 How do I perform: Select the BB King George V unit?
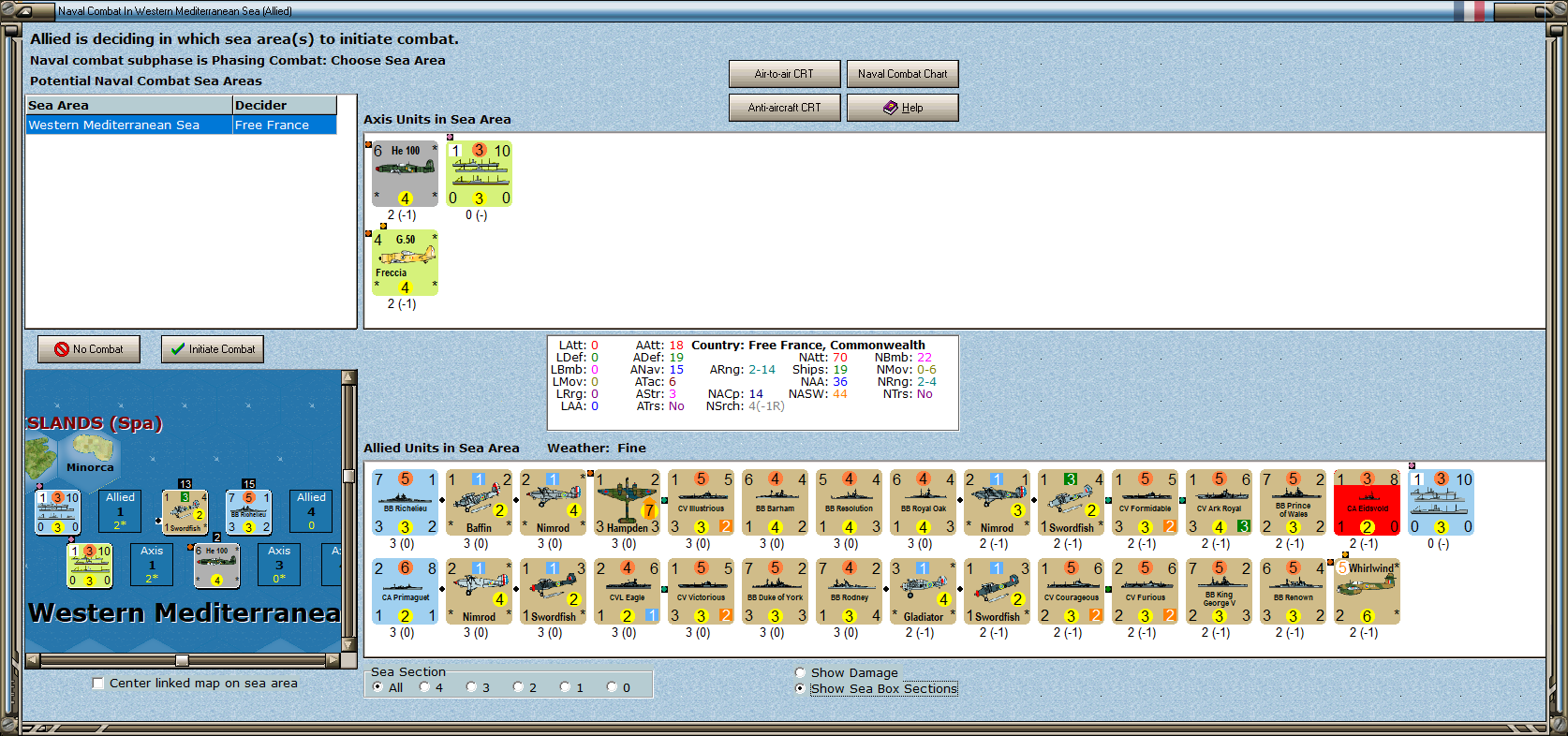click(x=1219, y=592)
